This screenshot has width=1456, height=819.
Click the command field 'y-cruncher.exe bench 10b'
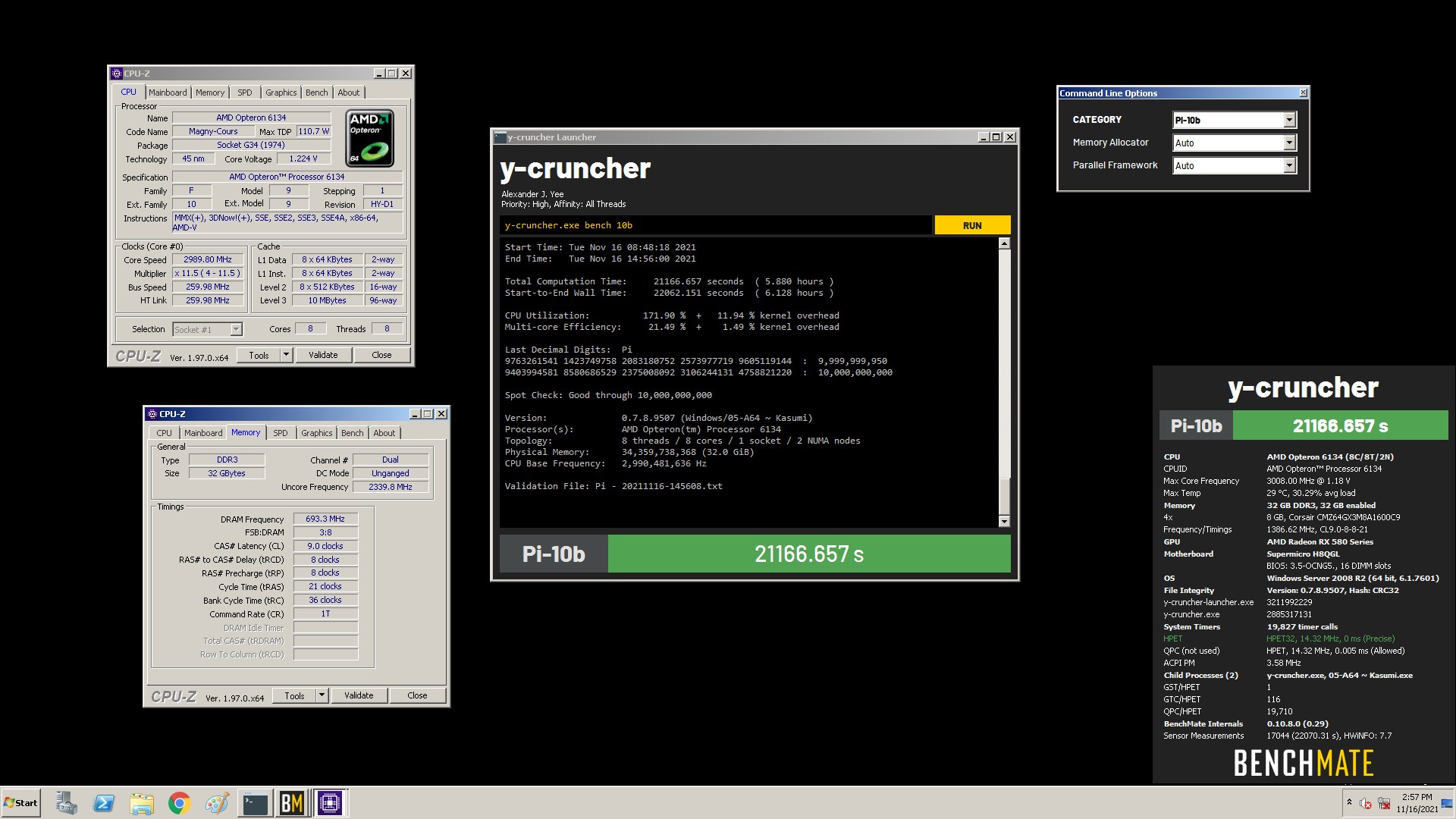[x=715, y=225]
